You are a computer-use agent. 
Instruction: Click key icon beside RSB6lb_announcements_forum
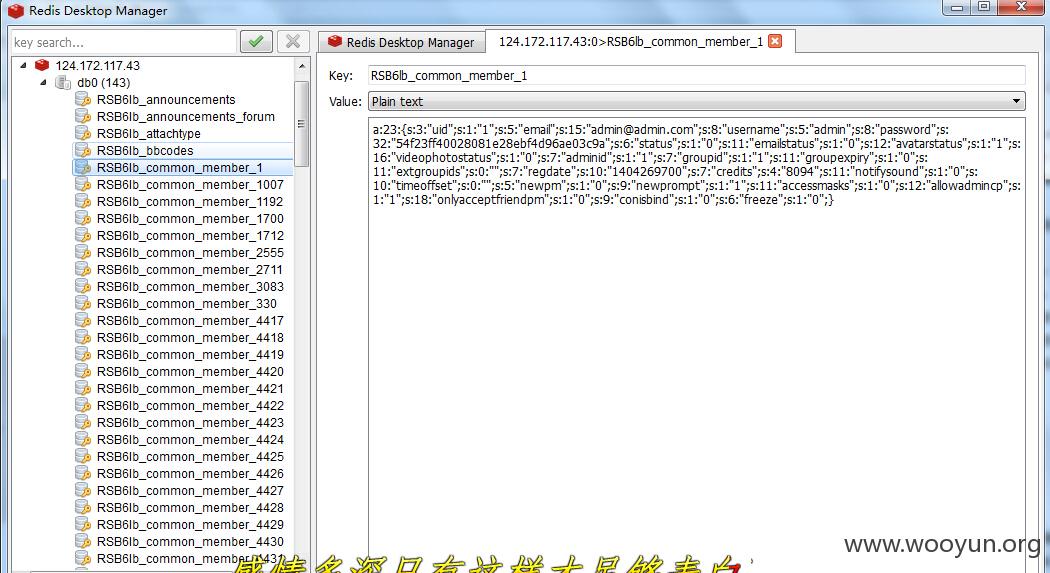pos(83,116)
